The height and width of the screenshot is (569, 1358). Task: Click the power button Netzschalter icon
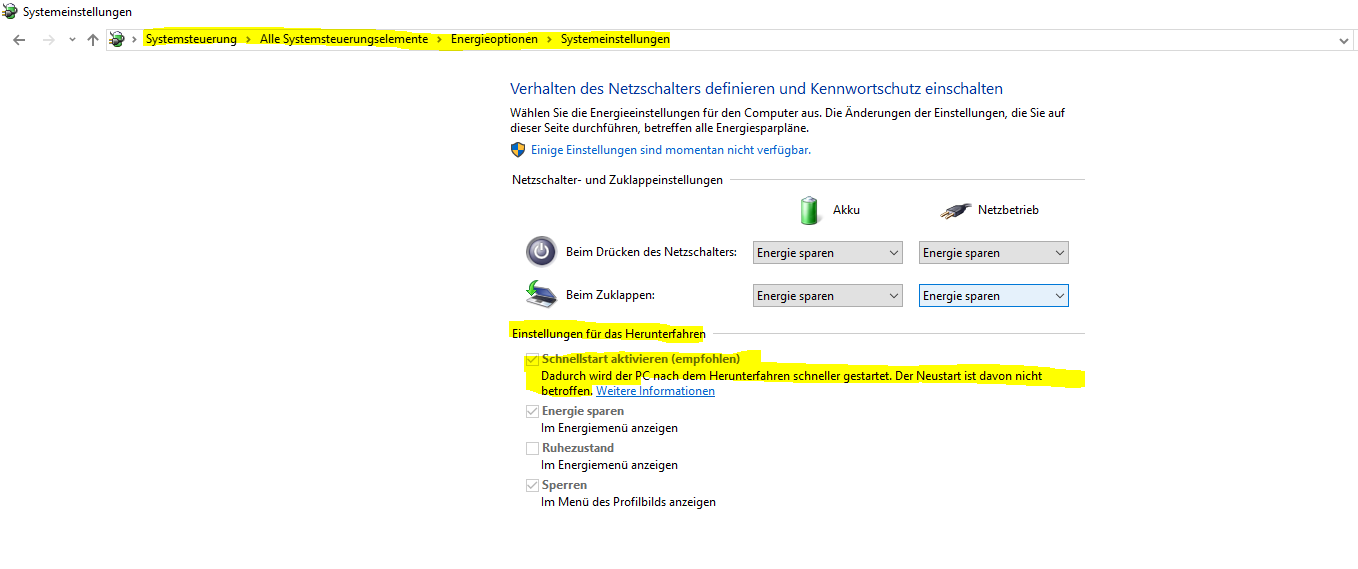[541, 252]
